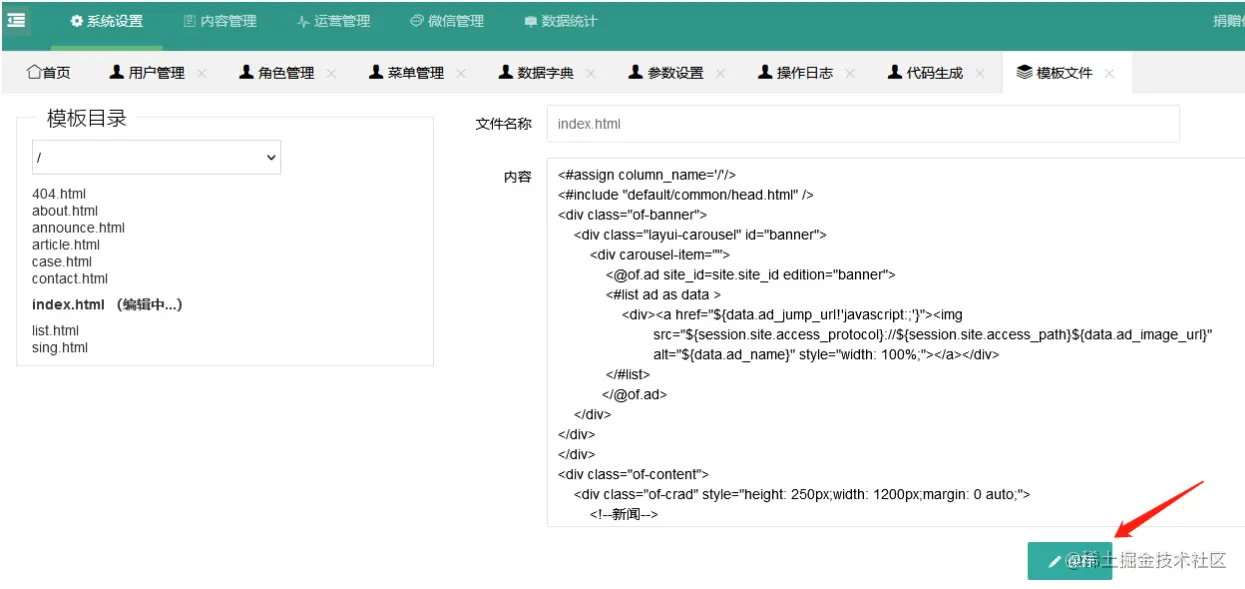Image resolution: width=1245 pixels, height=589 pixels.
Task: Switch to the 数据字典 tab
Action: 536,73
